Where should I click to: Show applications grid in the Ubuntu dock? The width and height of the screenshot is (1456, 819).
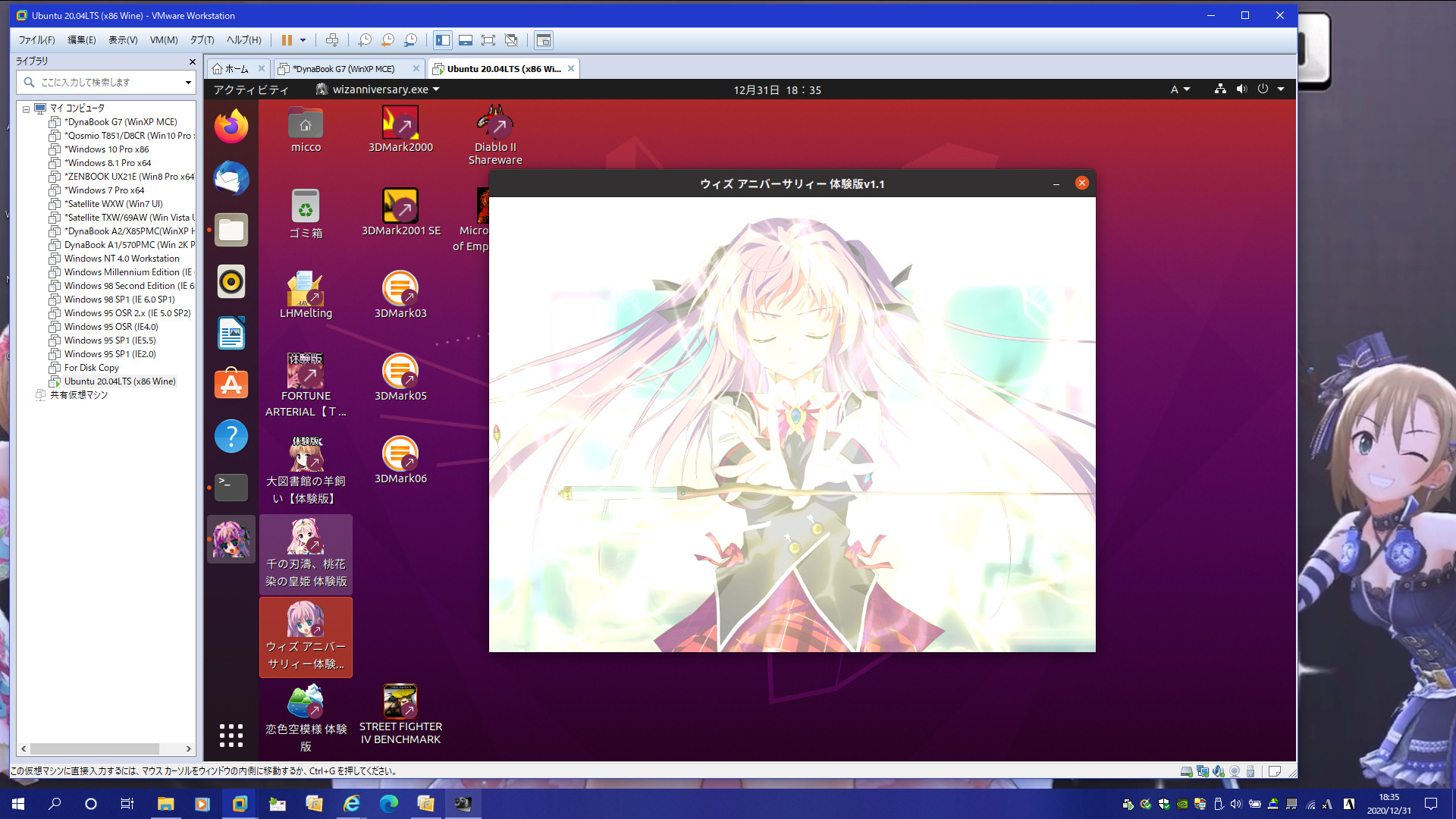231,735
